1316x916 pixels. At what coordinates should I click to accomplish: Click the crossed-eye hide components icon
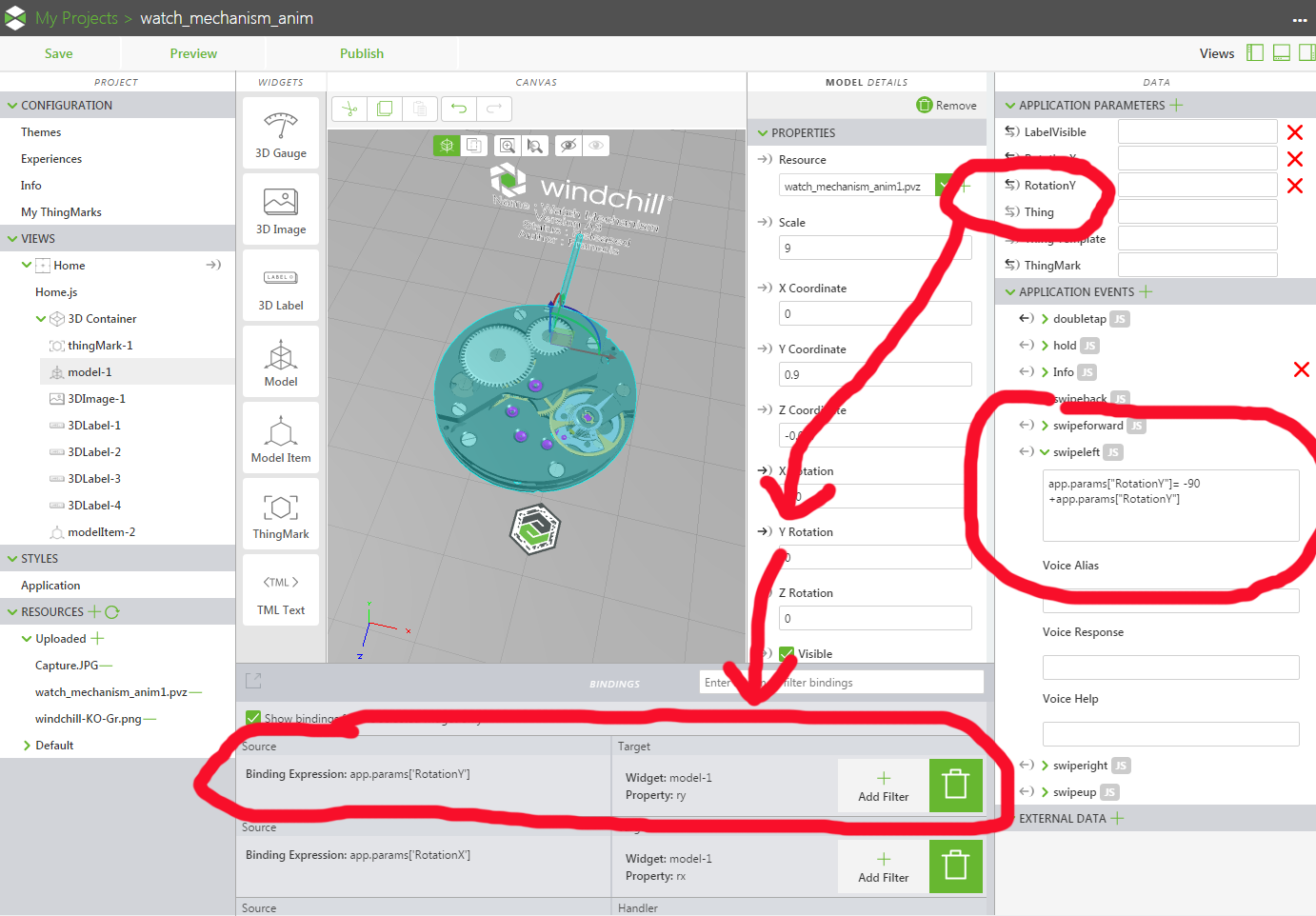(568, 146)
